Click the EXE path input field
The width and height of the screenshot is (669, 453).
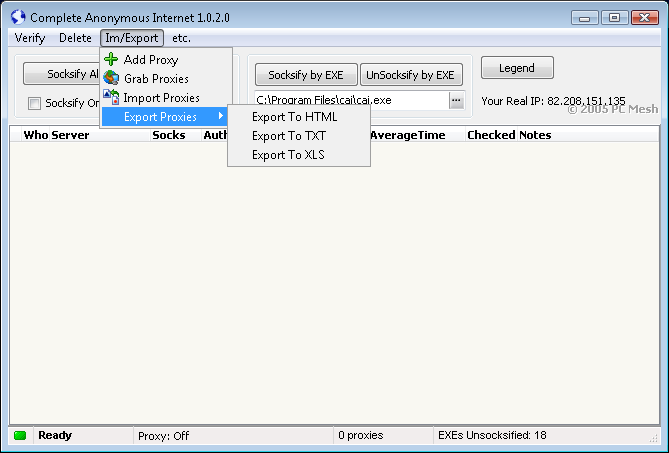352,100
